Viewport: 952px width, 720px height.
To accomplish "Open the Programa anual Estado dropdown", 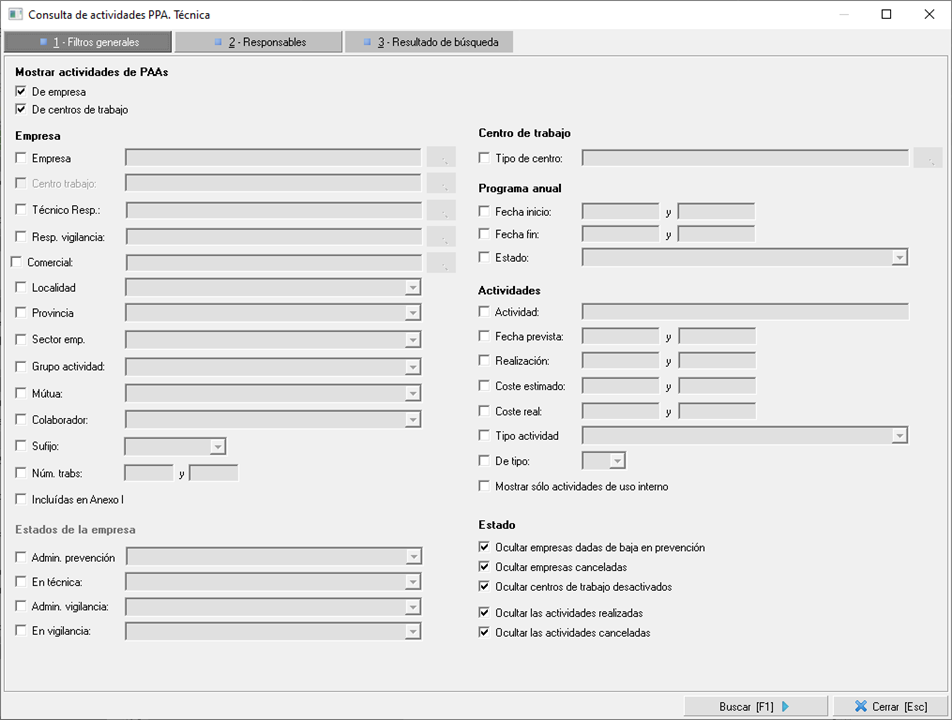I will [899, 258].
